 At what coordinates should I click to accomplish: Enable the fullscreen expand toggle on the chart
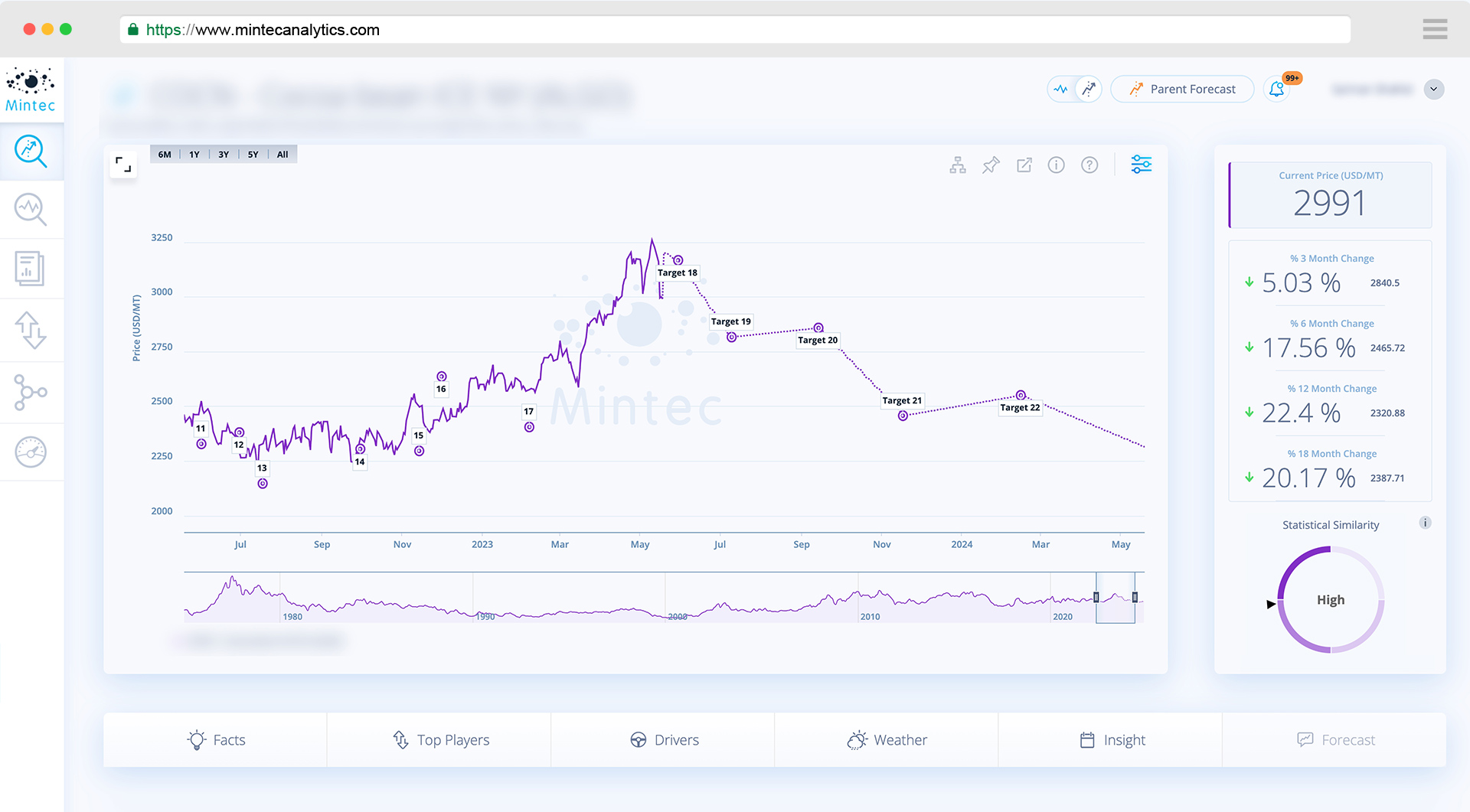(122, 164)
